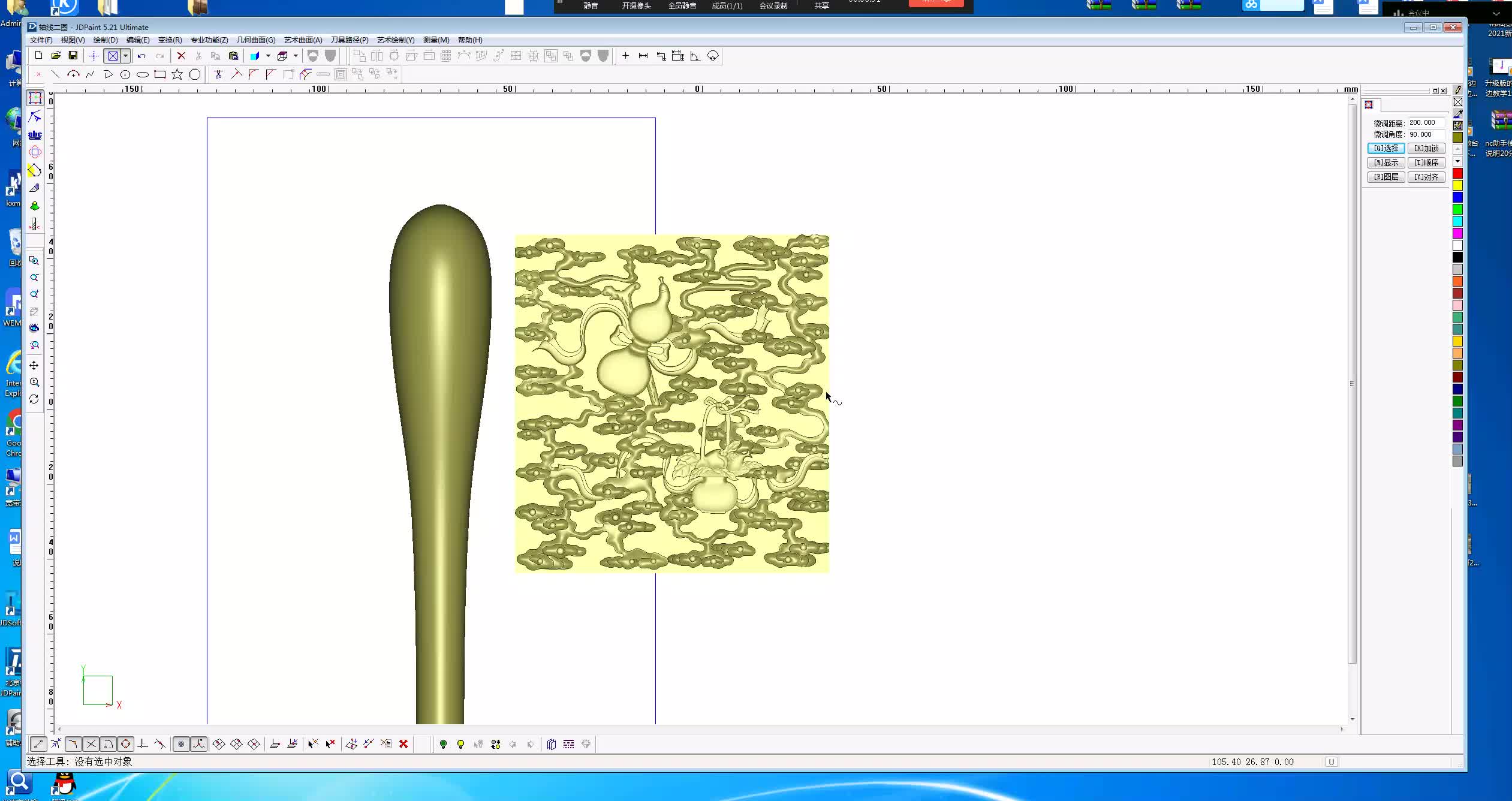Screen dimensions: 1512x801
Task: Toggle 口显示 visibility option
Action: click(x=1385, y=162)
